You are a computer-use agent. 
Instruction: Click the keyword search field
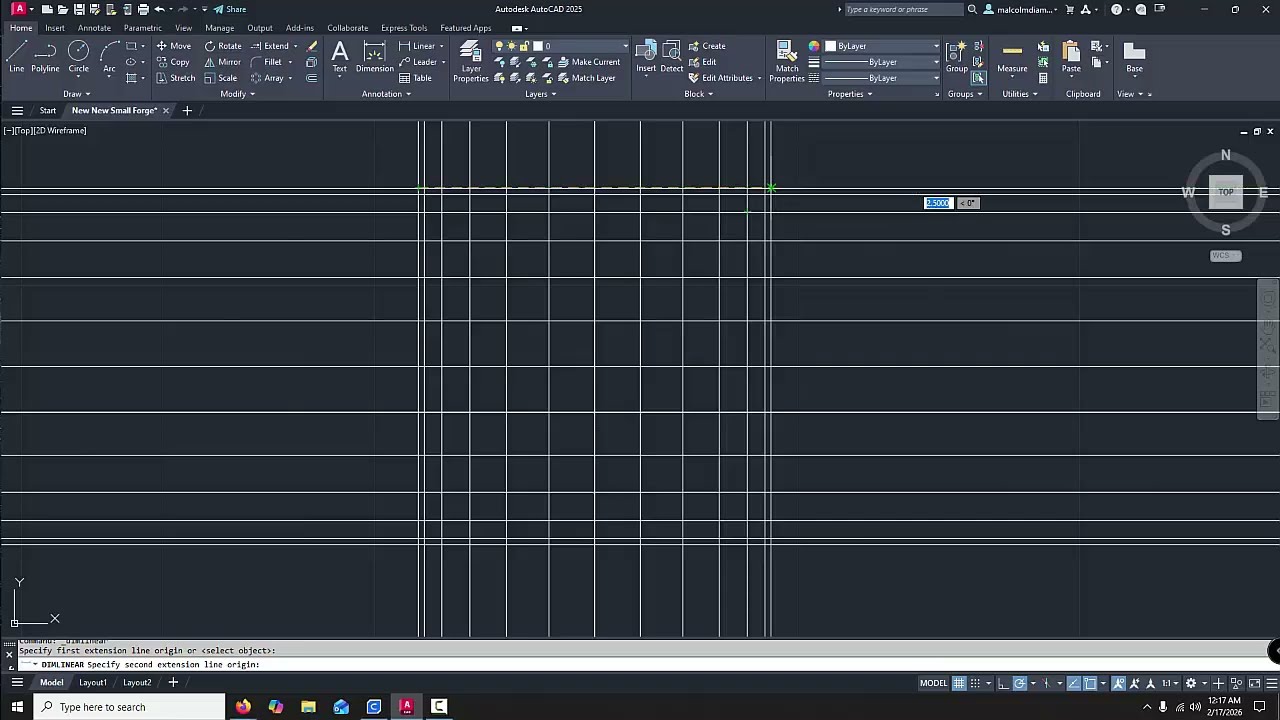click(x=903, y=9)
